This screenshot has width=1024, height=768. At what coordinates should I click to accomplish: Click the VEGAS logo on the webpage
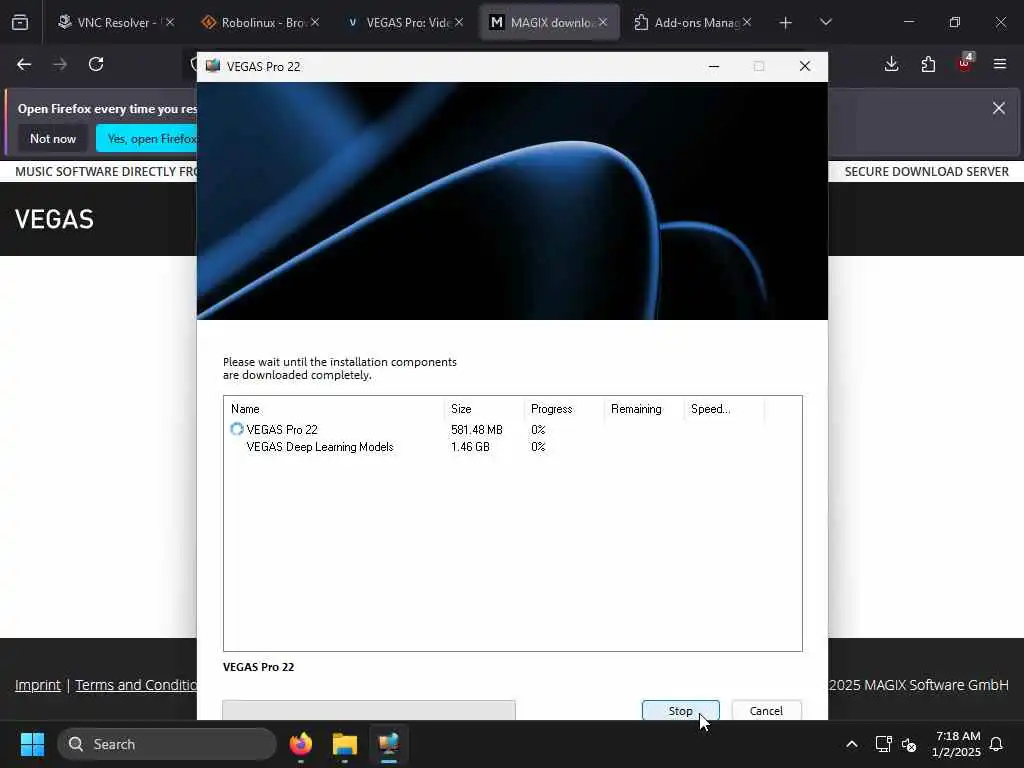tap(54, 219)
